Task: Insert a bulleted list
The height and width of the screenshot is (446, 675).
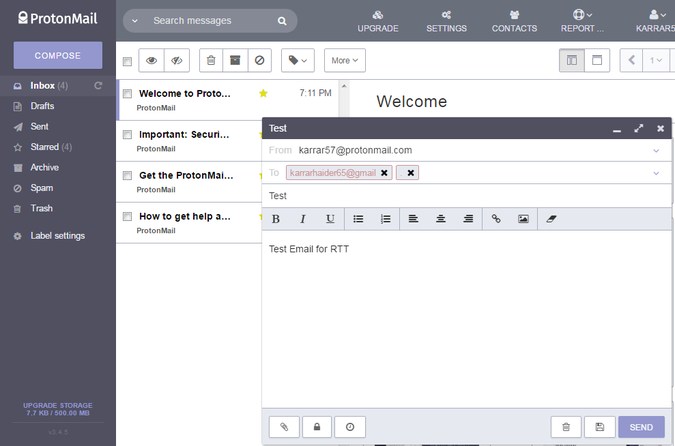Action: [358, 219]
